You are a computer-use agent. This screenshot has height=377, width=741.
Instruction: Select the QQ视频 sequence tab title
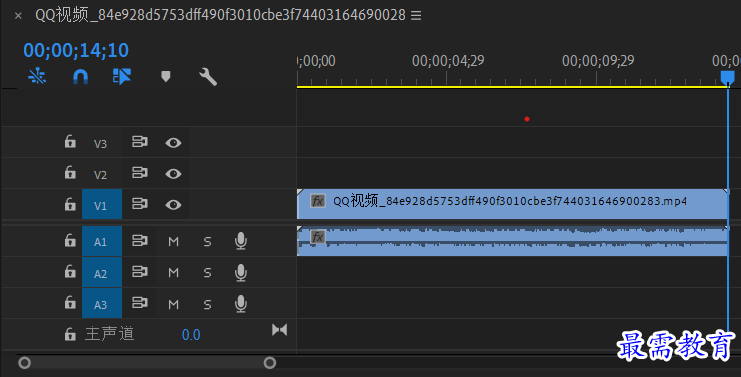click(x=220, y=15)
